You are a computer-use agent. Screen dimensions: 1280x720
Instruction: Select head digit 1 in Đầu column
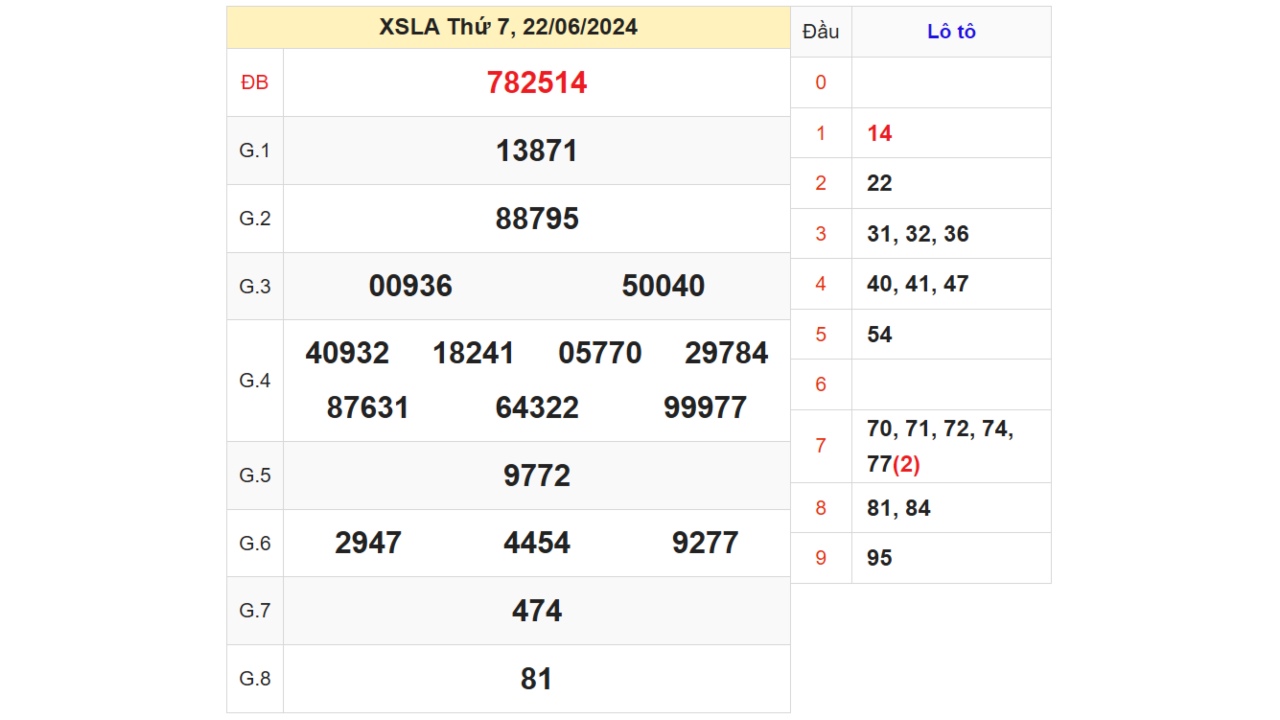coord(821,133)
